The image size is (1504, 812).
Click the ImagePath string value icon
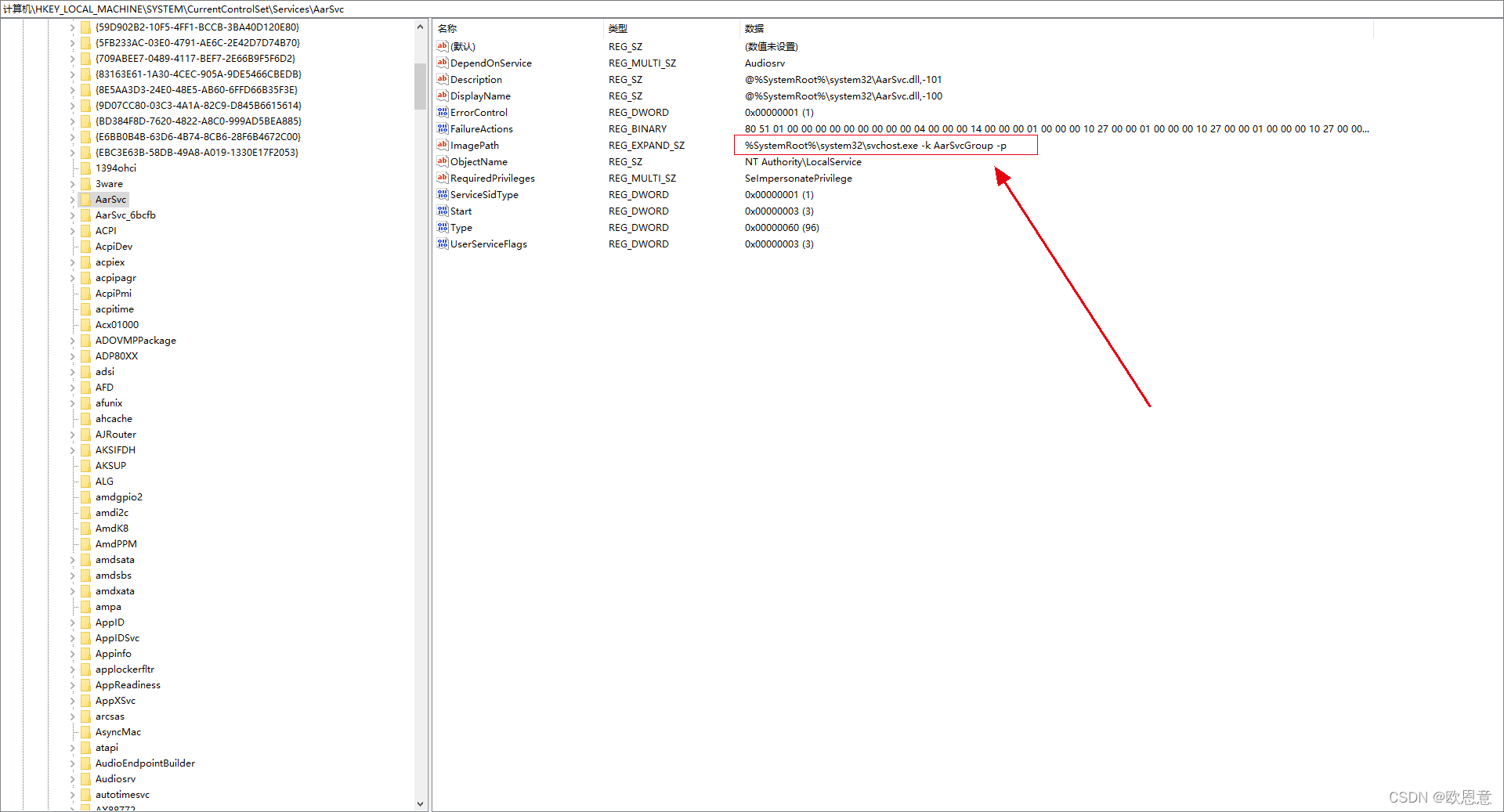point(443,145)
